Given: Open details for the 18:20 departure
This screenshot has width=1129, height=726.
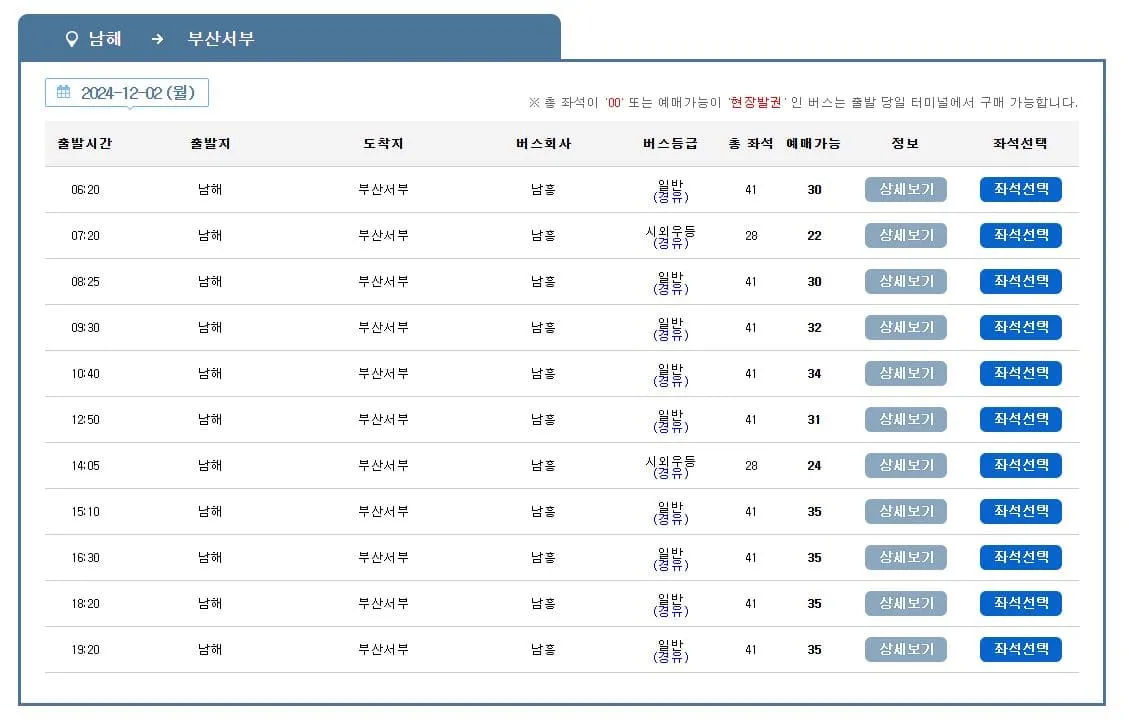Looking at the screenshot, I should (905, 603).
